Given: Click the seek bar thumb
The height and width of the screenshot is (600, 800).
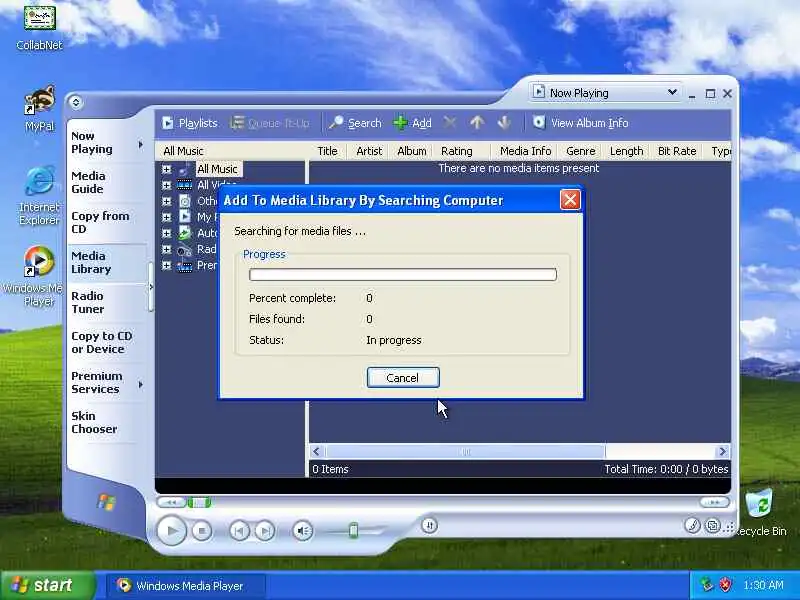Looking at the screenshot, I should (x=199, y=503).
